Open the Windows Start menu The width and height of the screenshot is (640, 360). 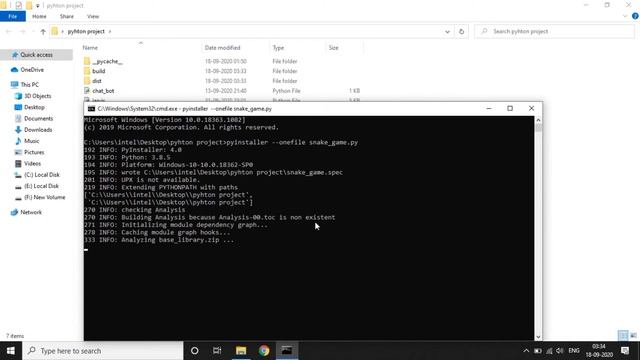tap(11, 351)
